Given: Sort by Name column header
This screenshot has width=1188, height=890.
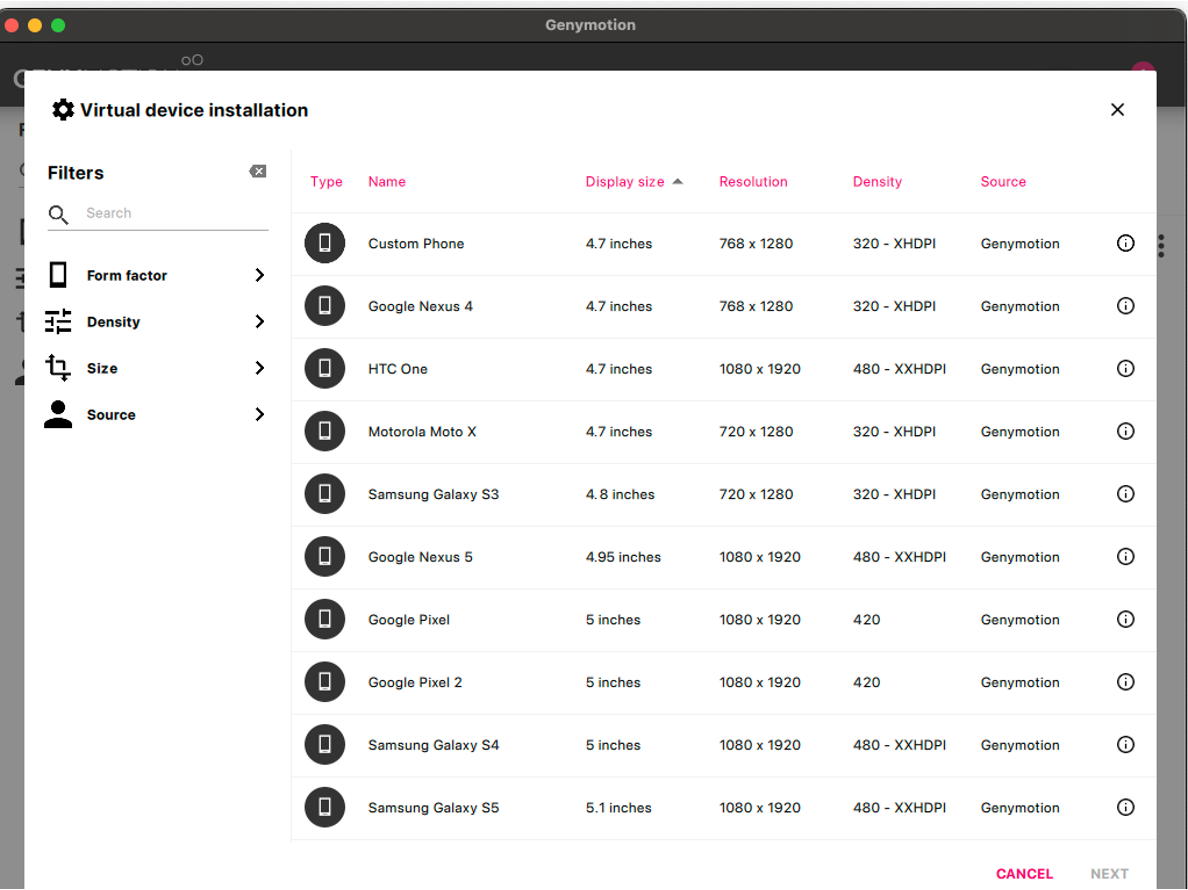Looking at the screenshot, I should point(387,182).
